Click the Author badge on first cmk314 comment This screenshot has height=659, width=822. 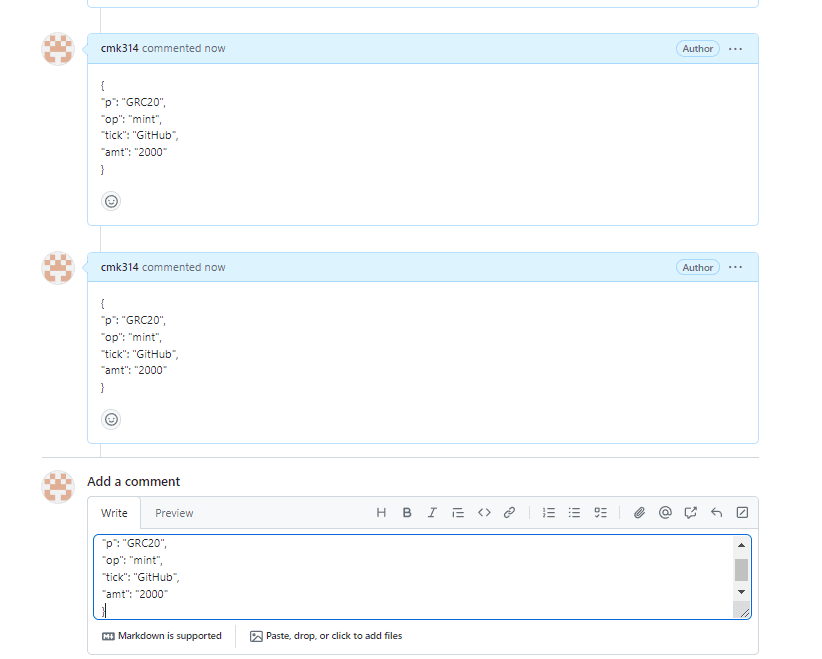pos(698,49)
